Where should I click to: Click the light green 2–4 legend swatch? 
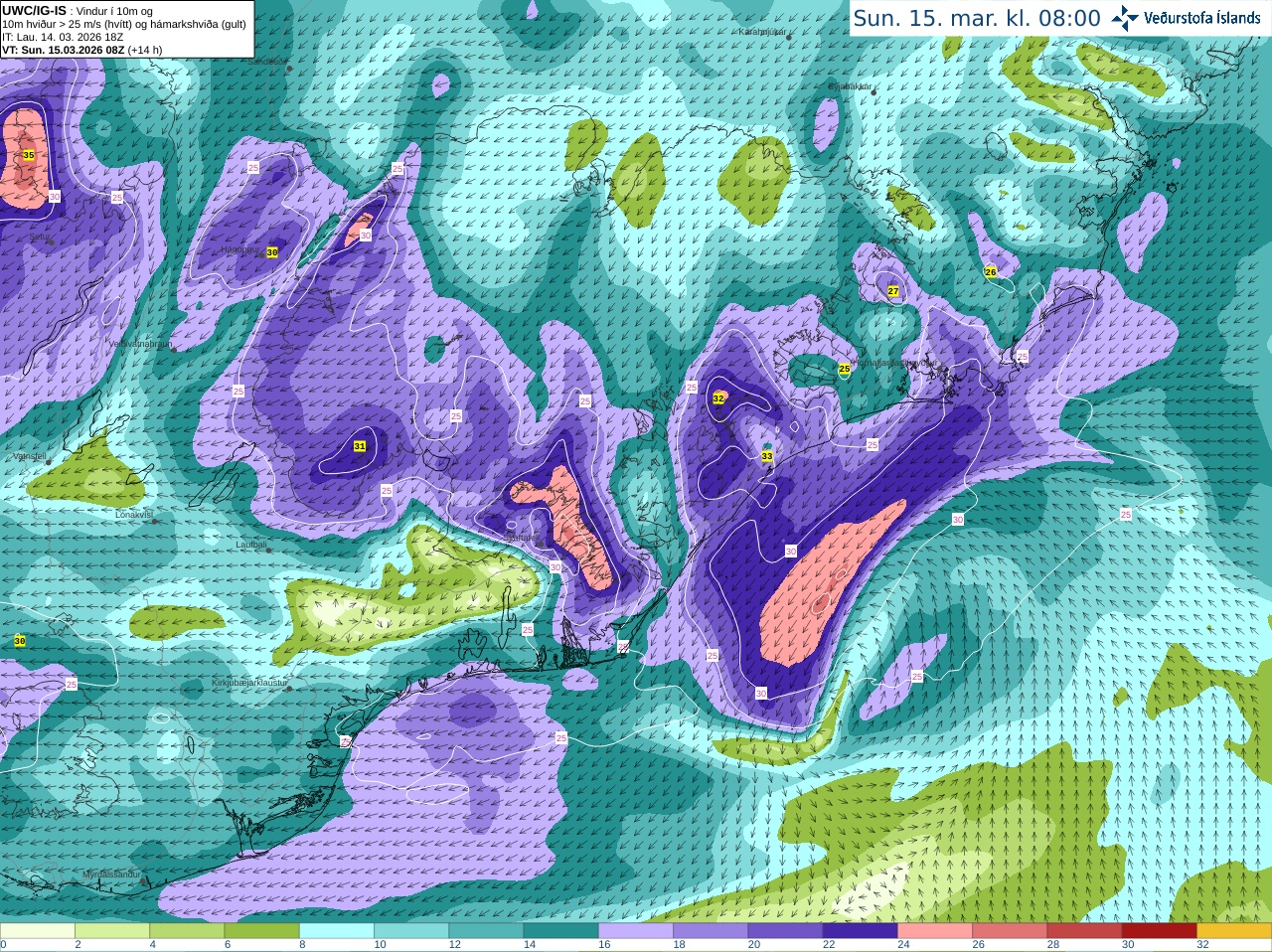coord(112,931)
